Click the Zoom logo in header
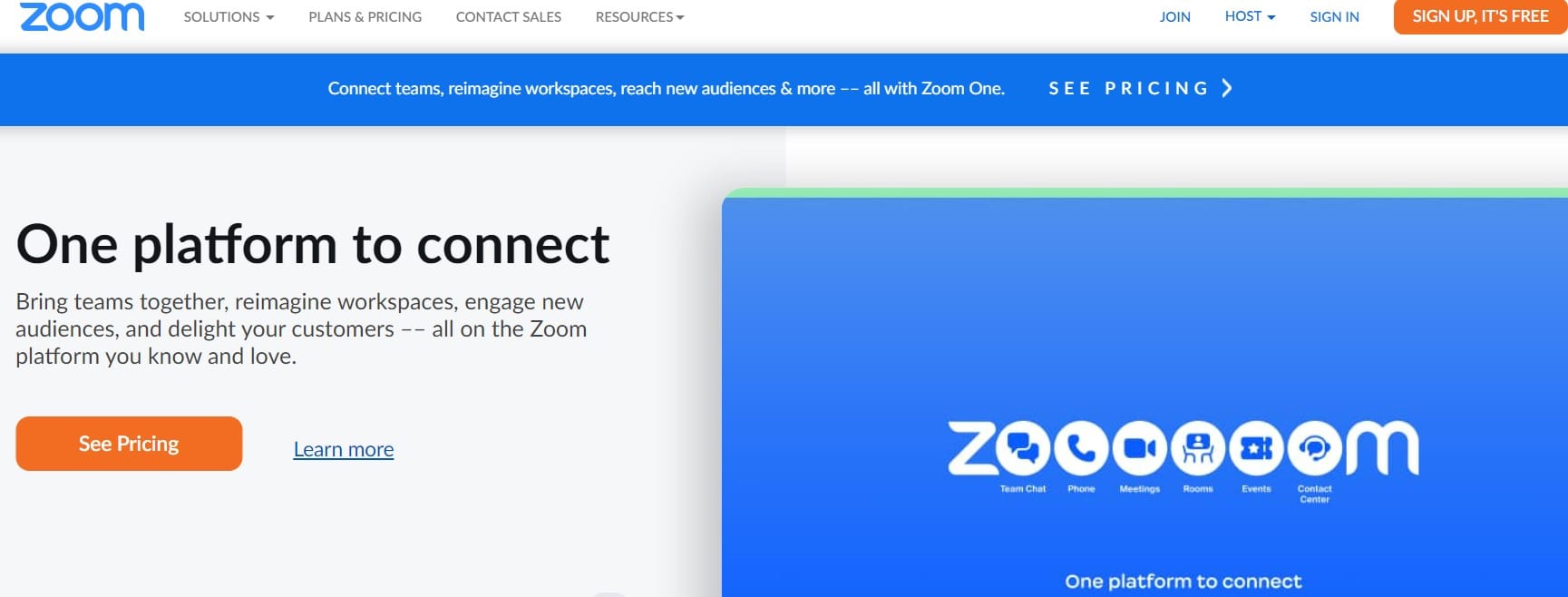Image resolution: width=1568 pixels, height=597 pixels. [x=82, y=17]
